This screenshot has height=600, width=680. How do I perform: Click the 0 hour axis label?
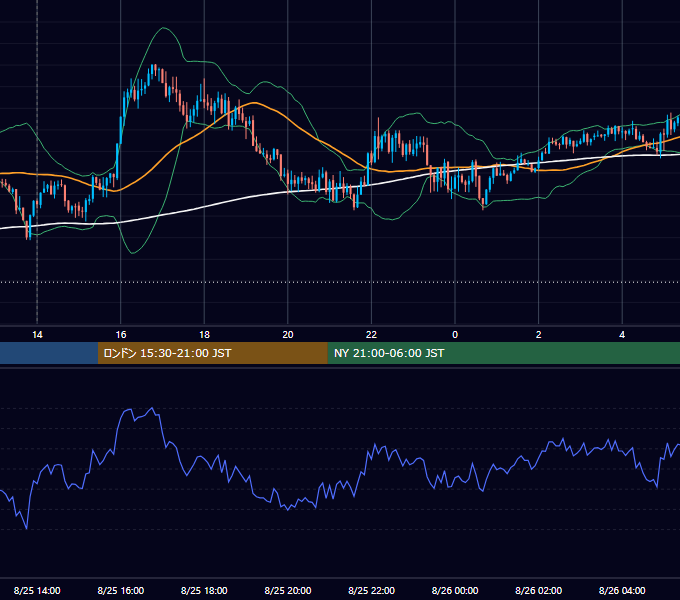pyautogui.click(x=455, y=335)
